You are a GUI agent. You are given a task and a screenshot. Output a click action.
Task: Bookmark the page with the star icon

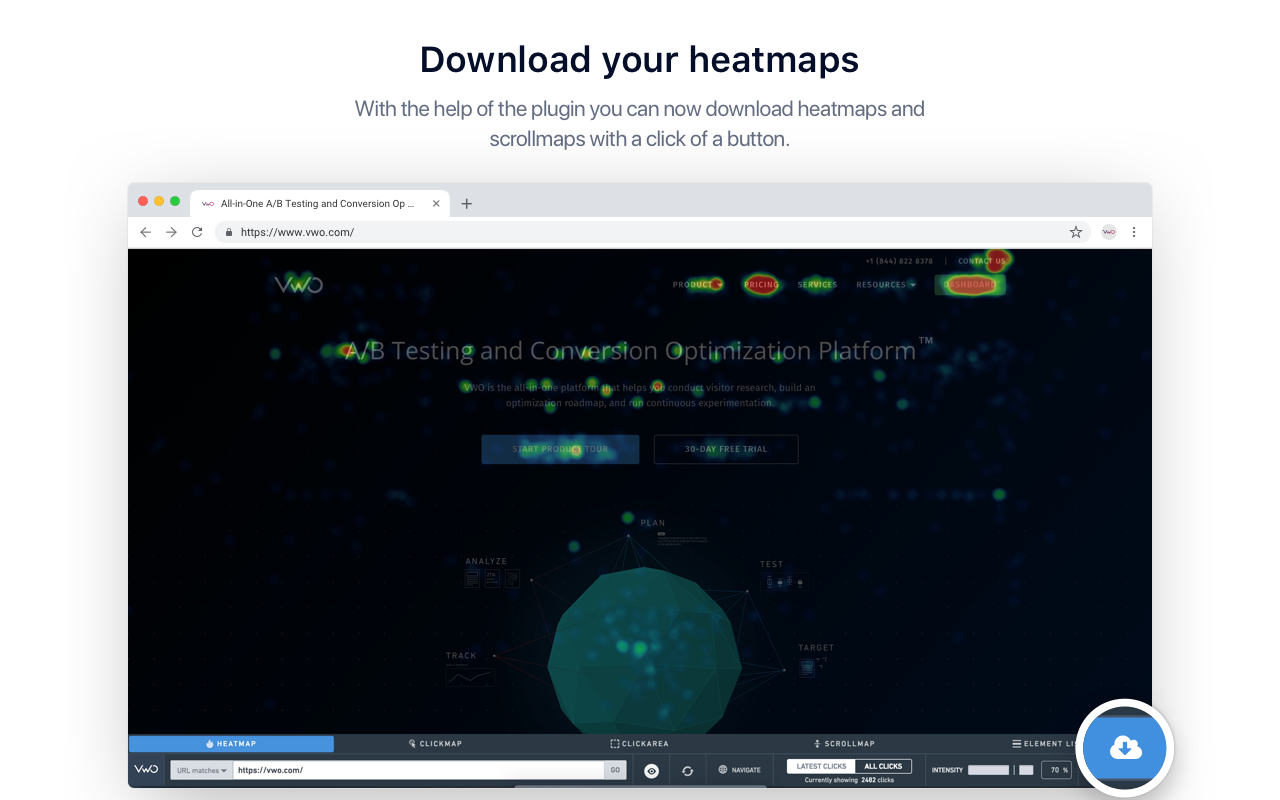1076,232
